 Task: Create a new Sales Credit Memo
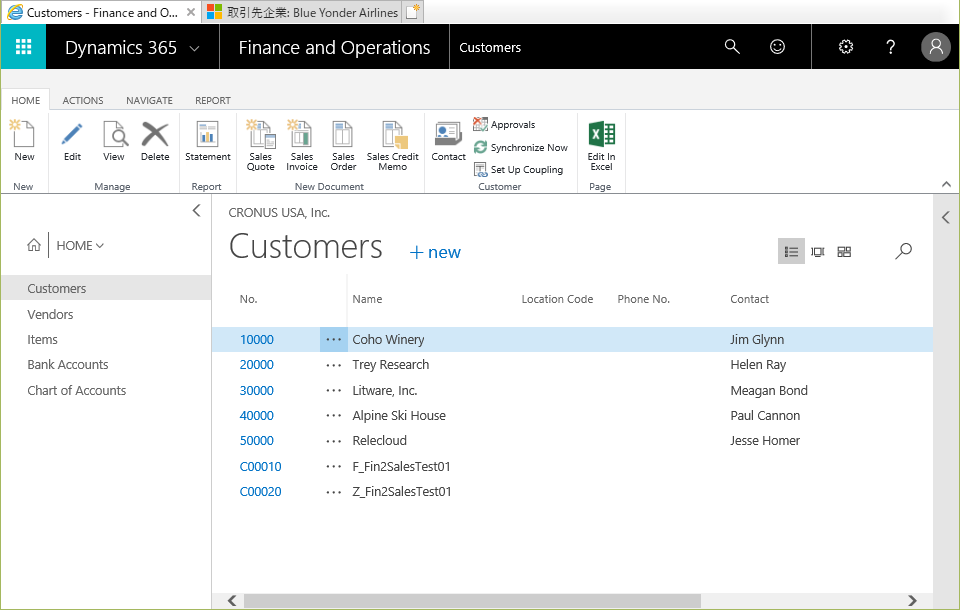click(392, 145)
